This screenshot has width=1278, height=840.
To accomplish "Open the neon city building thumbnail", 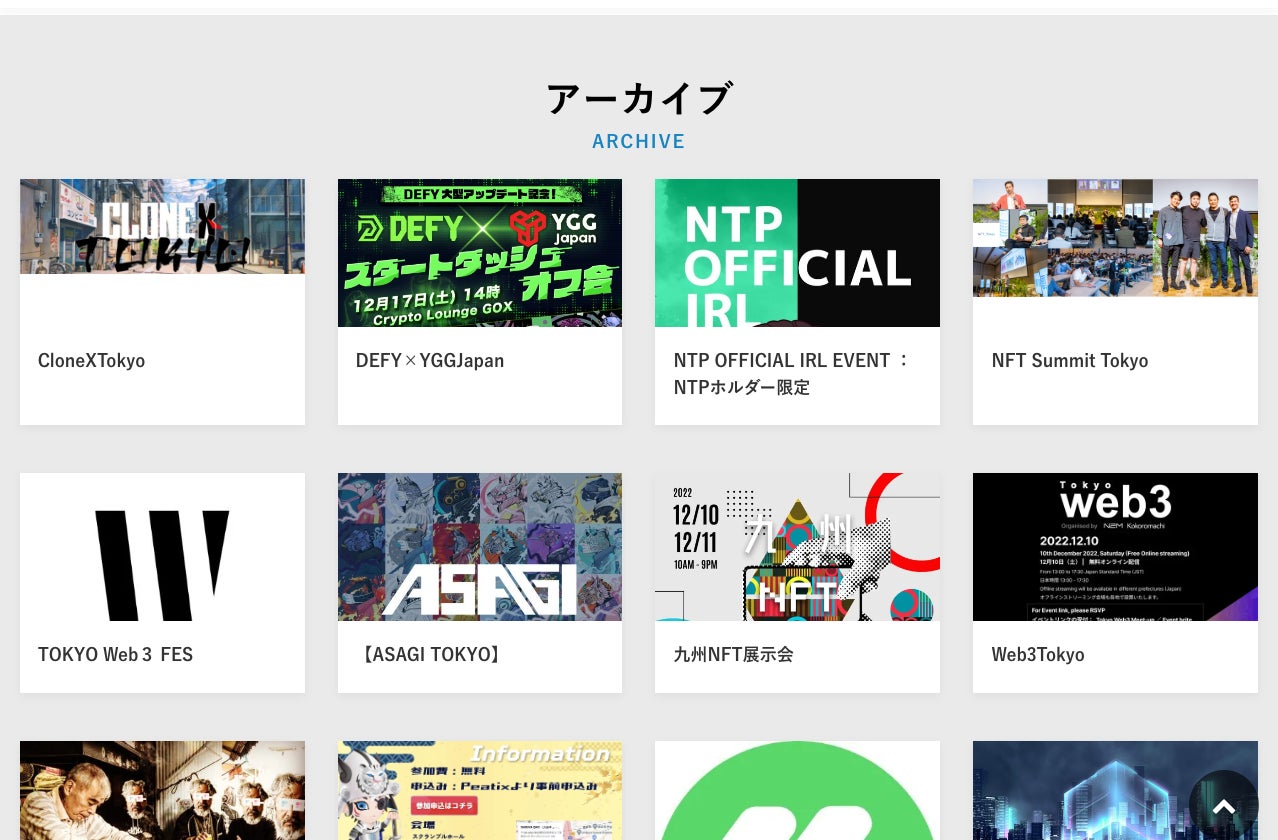I will 1115,790.
